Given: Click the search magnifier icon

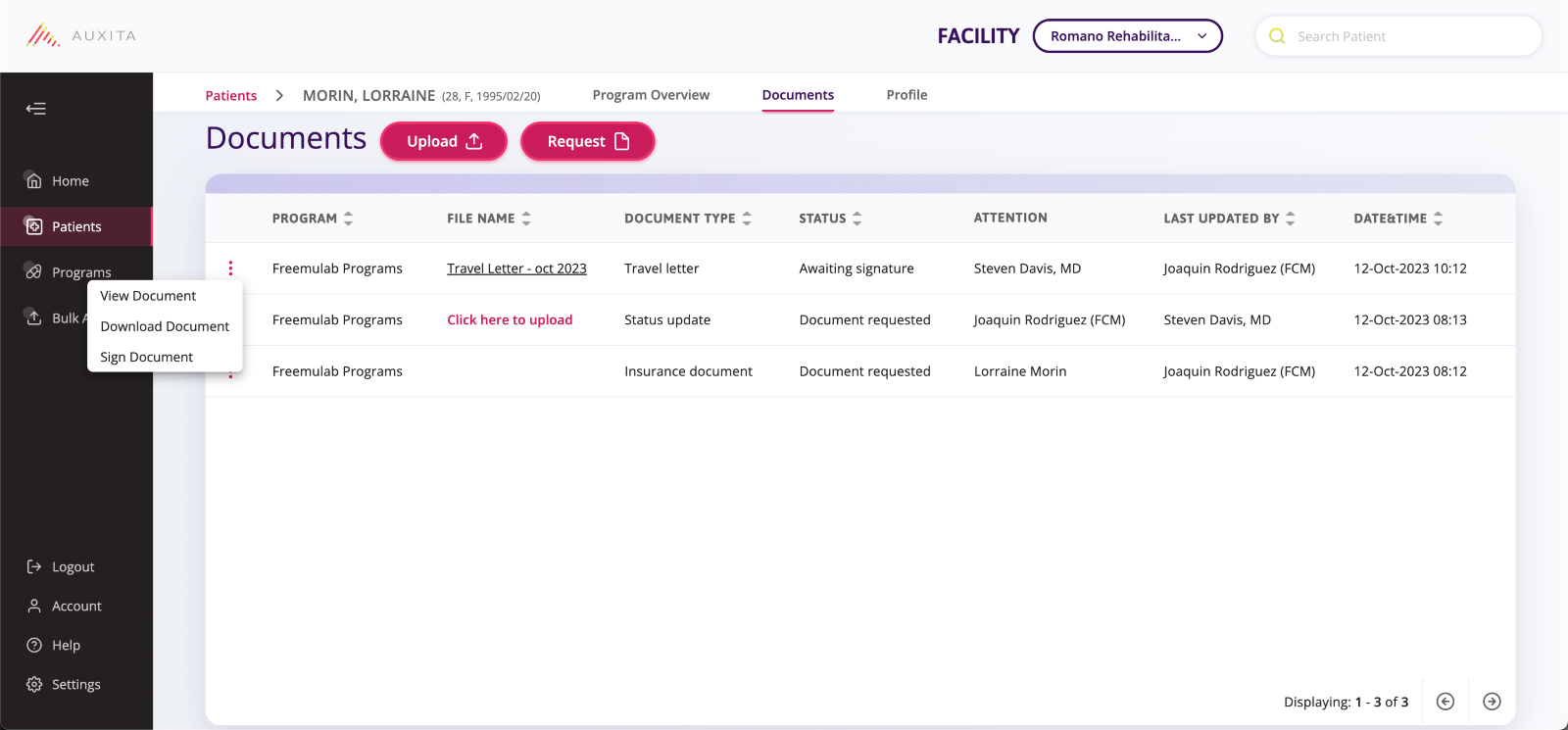Looking at the screenshot, I should tap(1277, 36).
